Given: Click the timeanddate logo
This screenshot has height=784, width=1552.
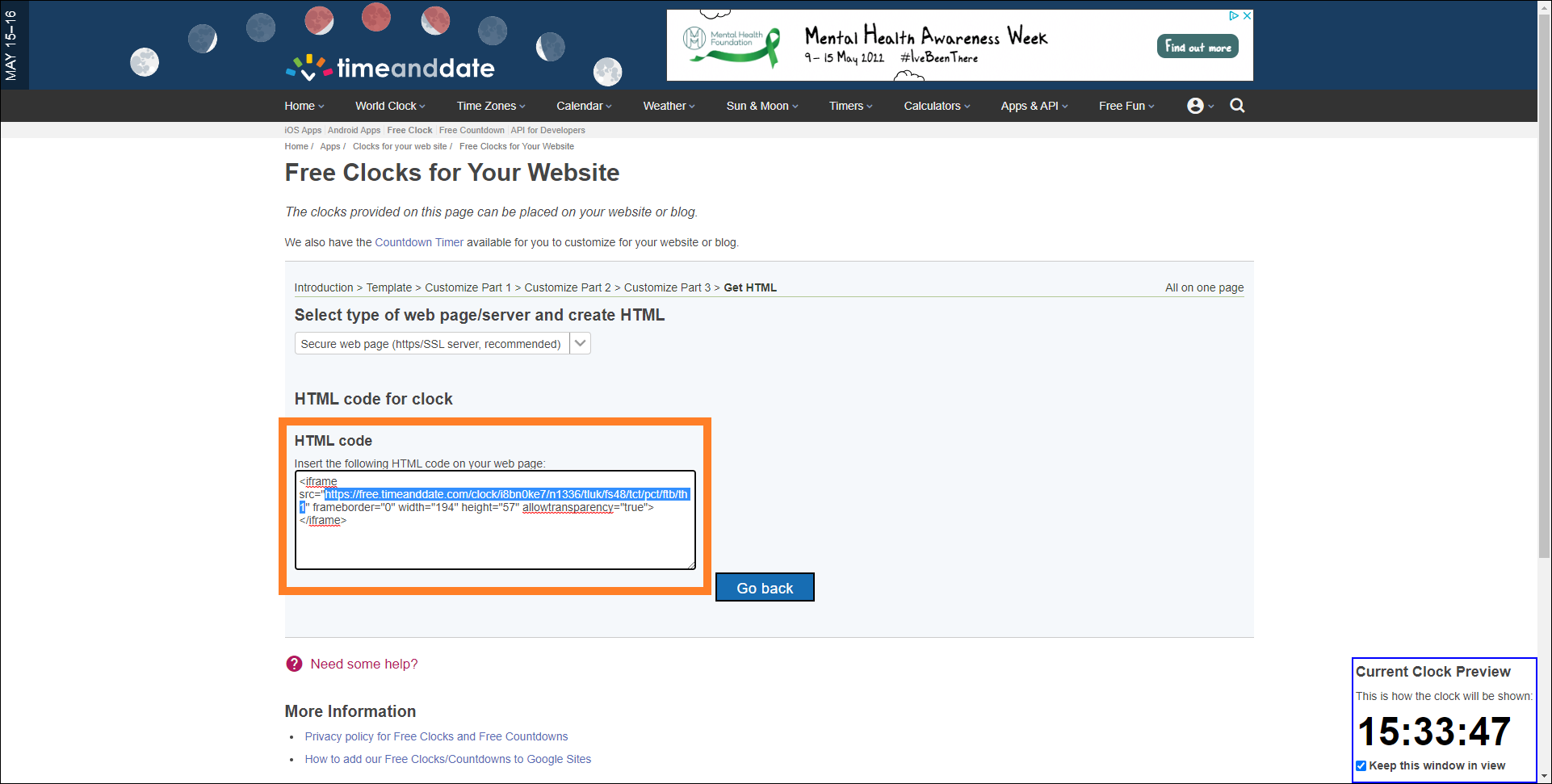Looking at the screenshot, I should tap(391, 68).
